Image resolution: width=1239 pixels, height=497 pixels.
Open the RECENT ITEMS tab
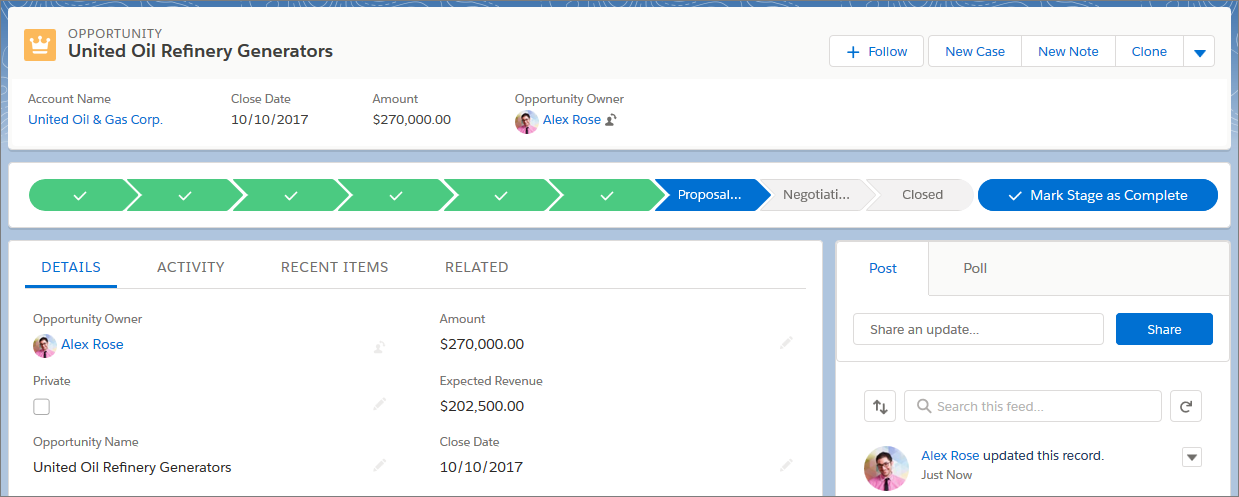point(335,267)
